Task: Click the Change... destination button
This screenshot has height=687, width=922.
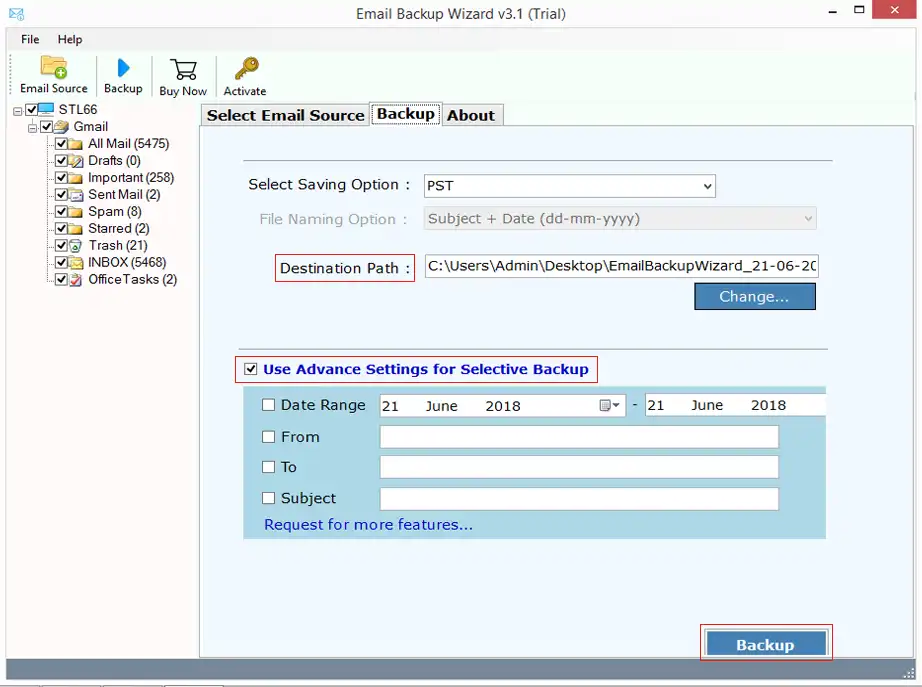Action: [754, 296]
